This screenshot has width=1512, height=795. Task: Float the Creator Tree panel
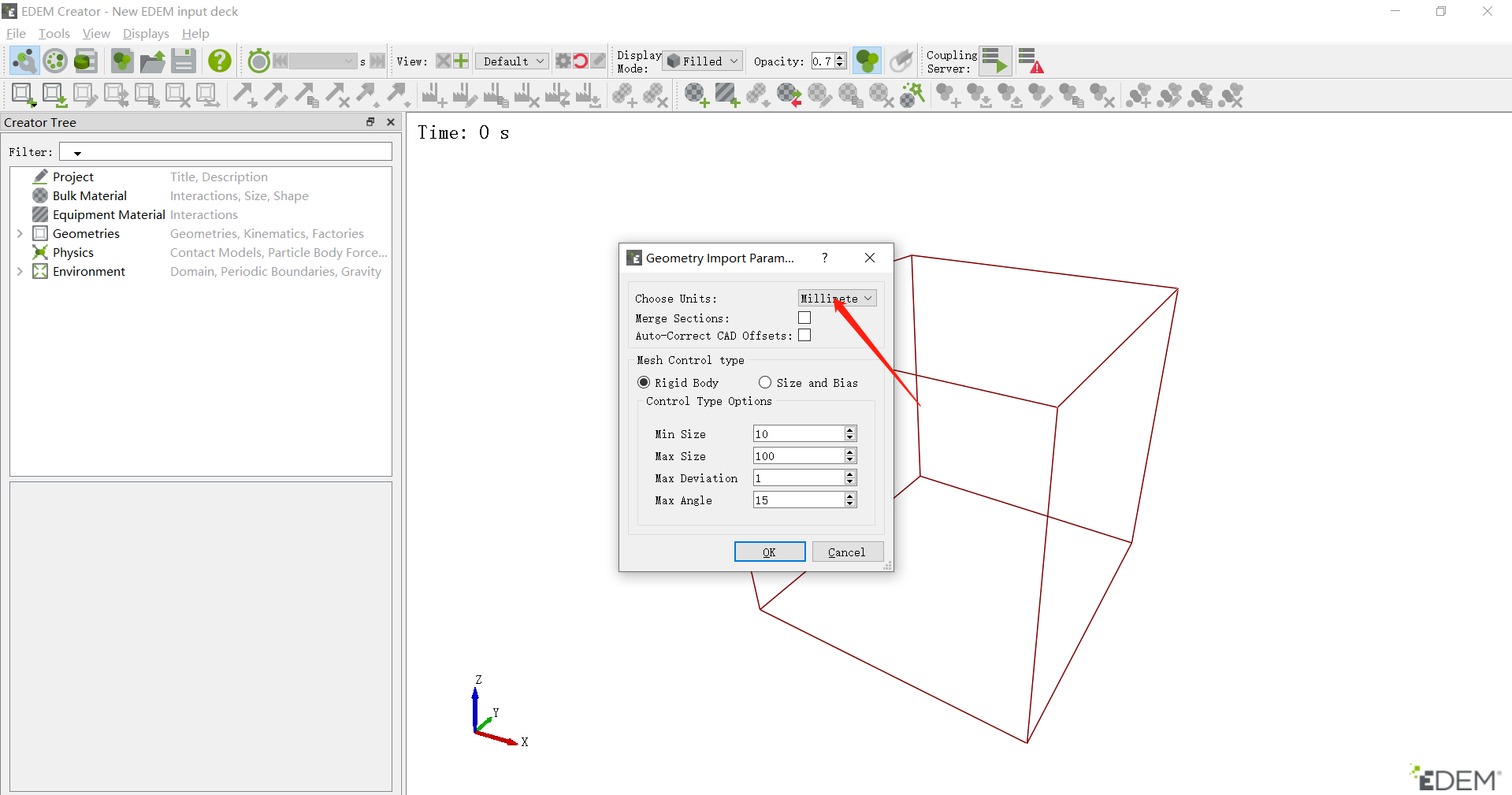[370, 122]
